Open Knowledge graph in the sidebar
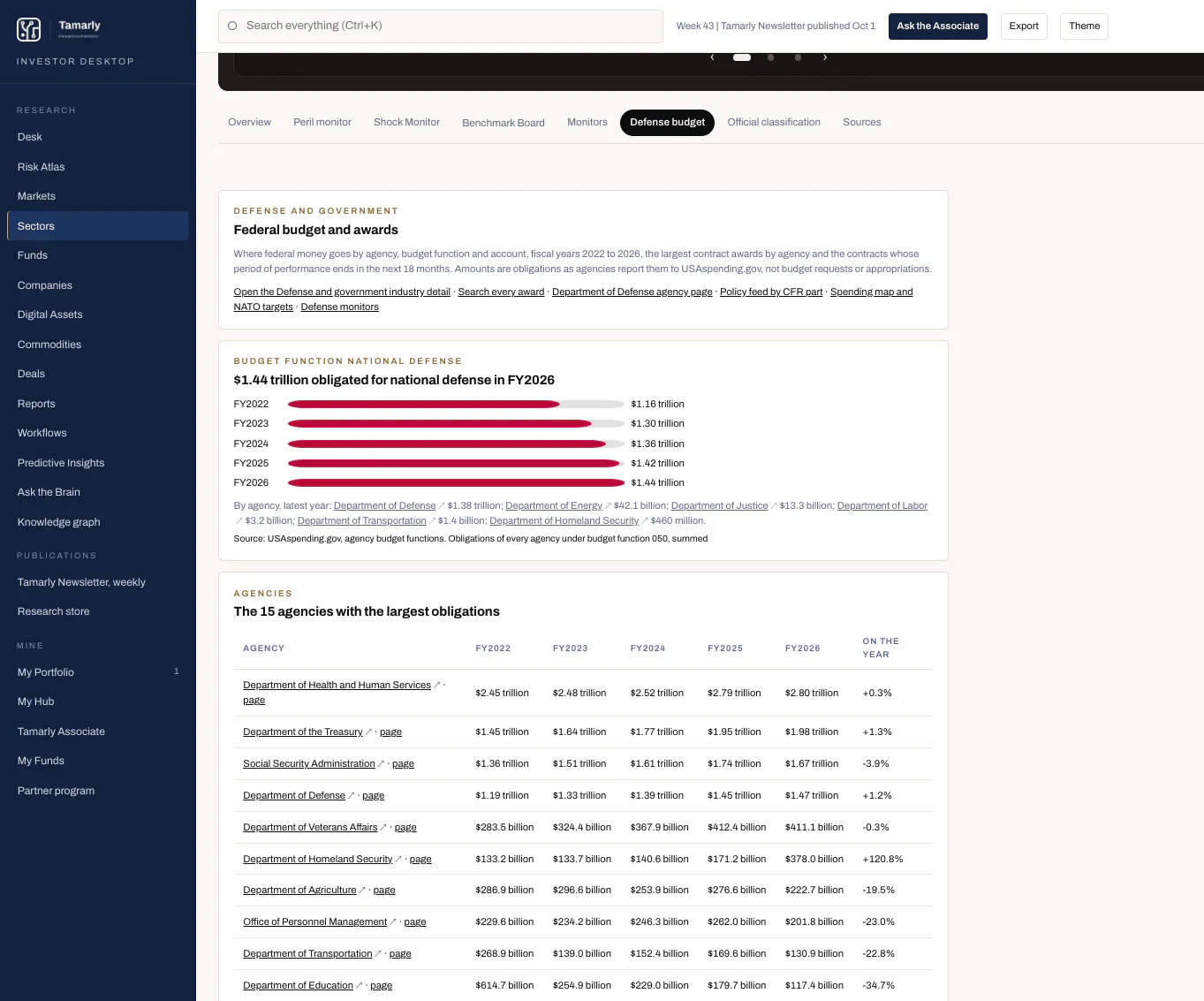The width and height of the screenshot is (1204, 1001). (98, 522)
